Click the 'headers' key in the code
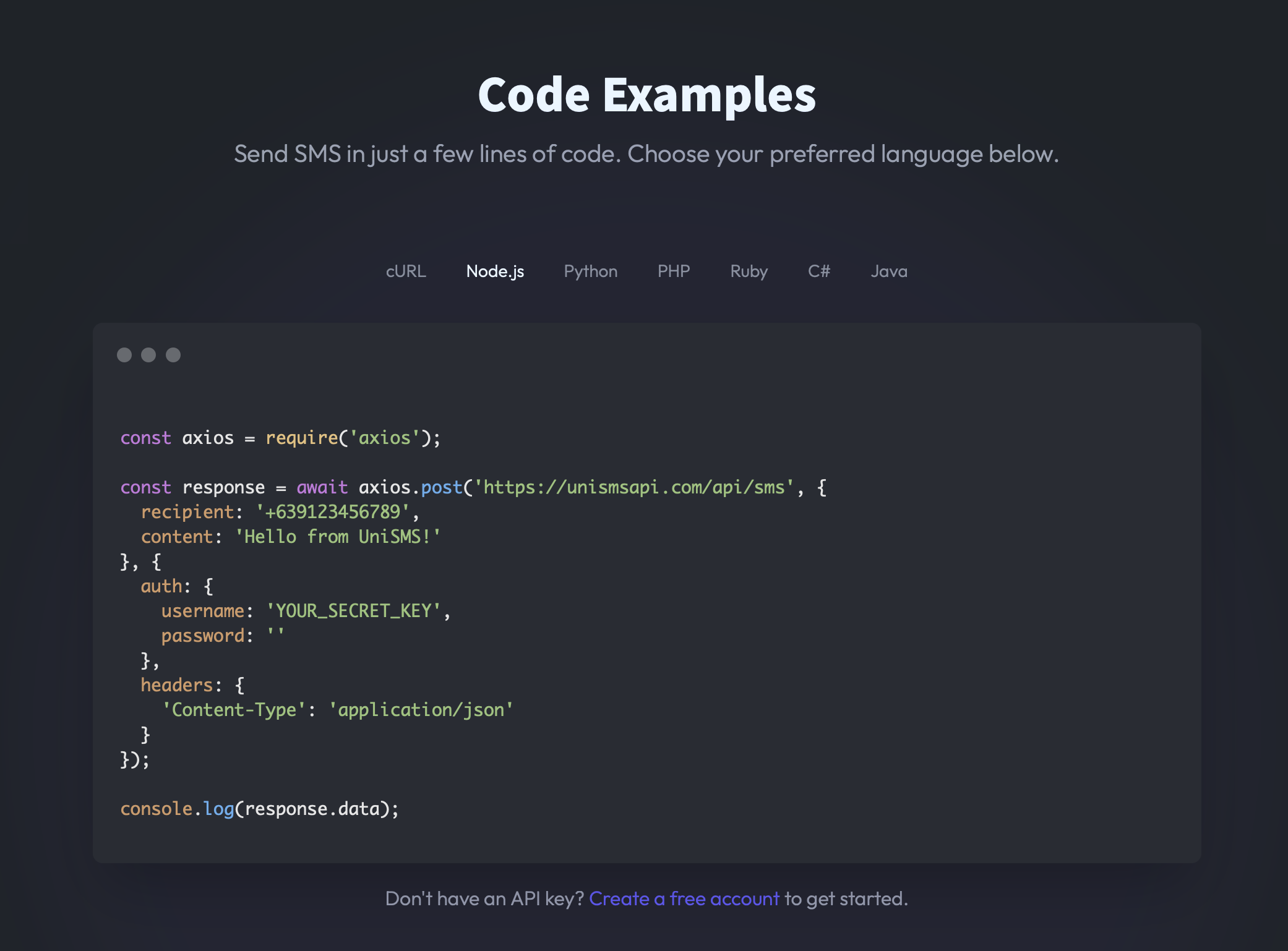 click(x=177, y=685)
